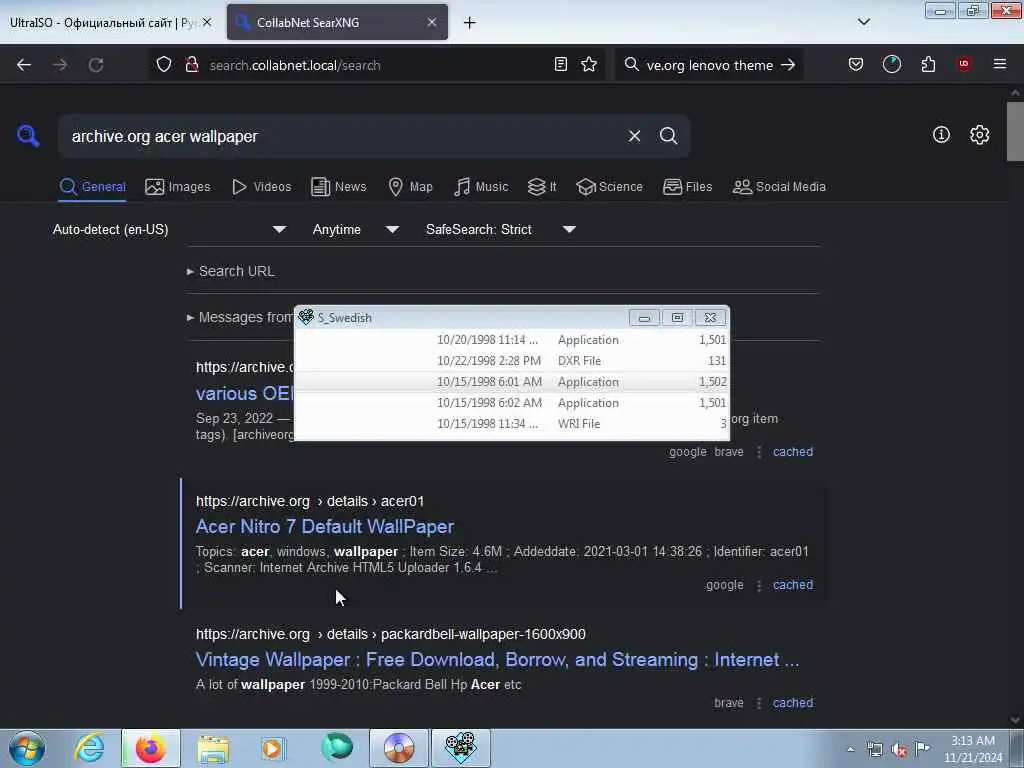Launch Internet Explorer from taskbar
Screen dimensions: 1024x768
89,748
